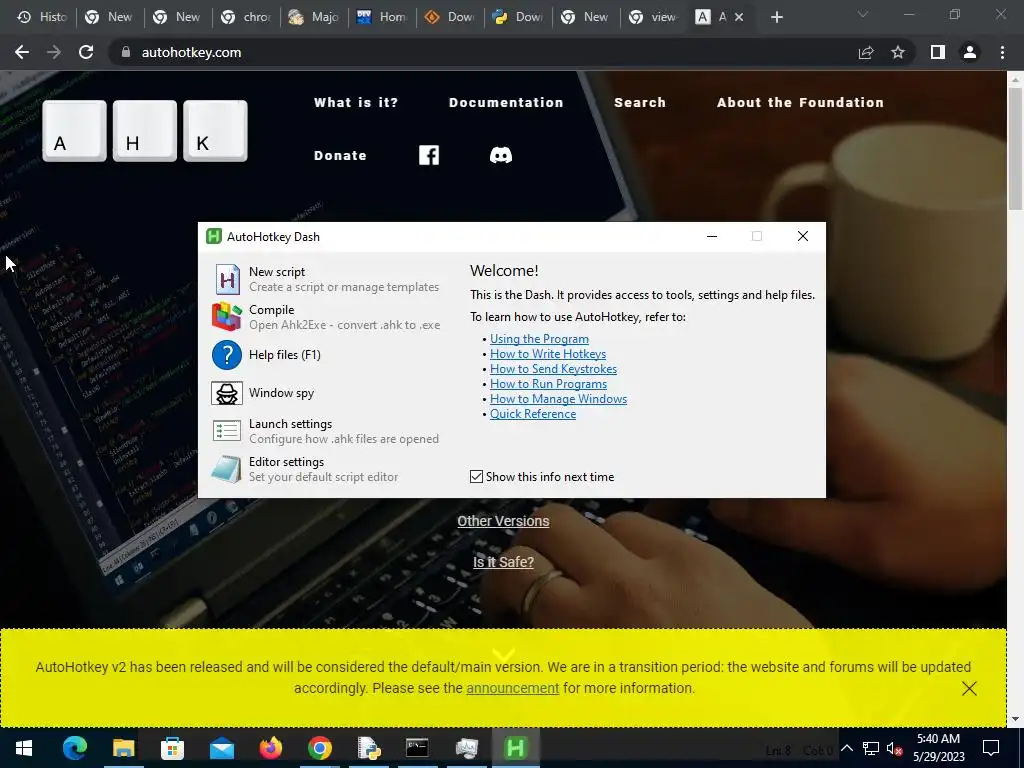1024x768 pixels.
Task: Open Windows Start menu
Action: pos(24,748)
